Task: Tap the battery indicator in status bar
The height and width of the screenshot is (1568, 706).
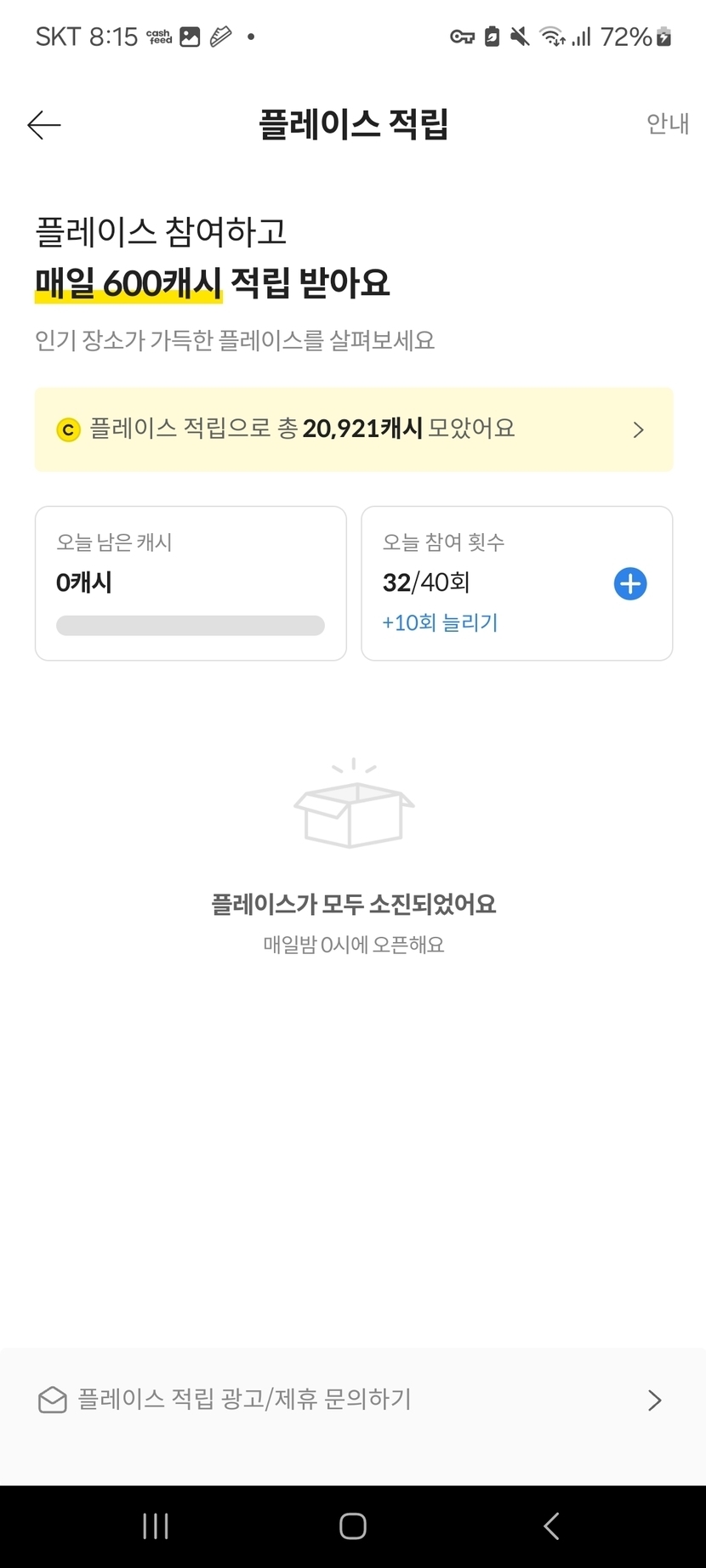Action: 664,37
